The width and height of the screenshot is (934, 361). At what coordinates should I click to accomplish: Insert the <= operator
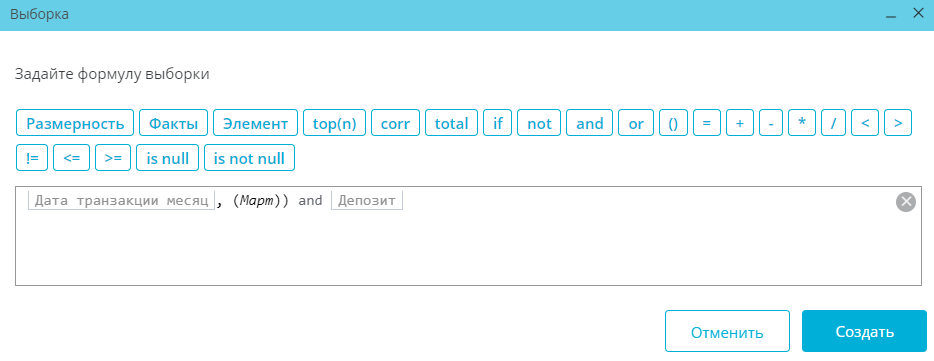71,158
